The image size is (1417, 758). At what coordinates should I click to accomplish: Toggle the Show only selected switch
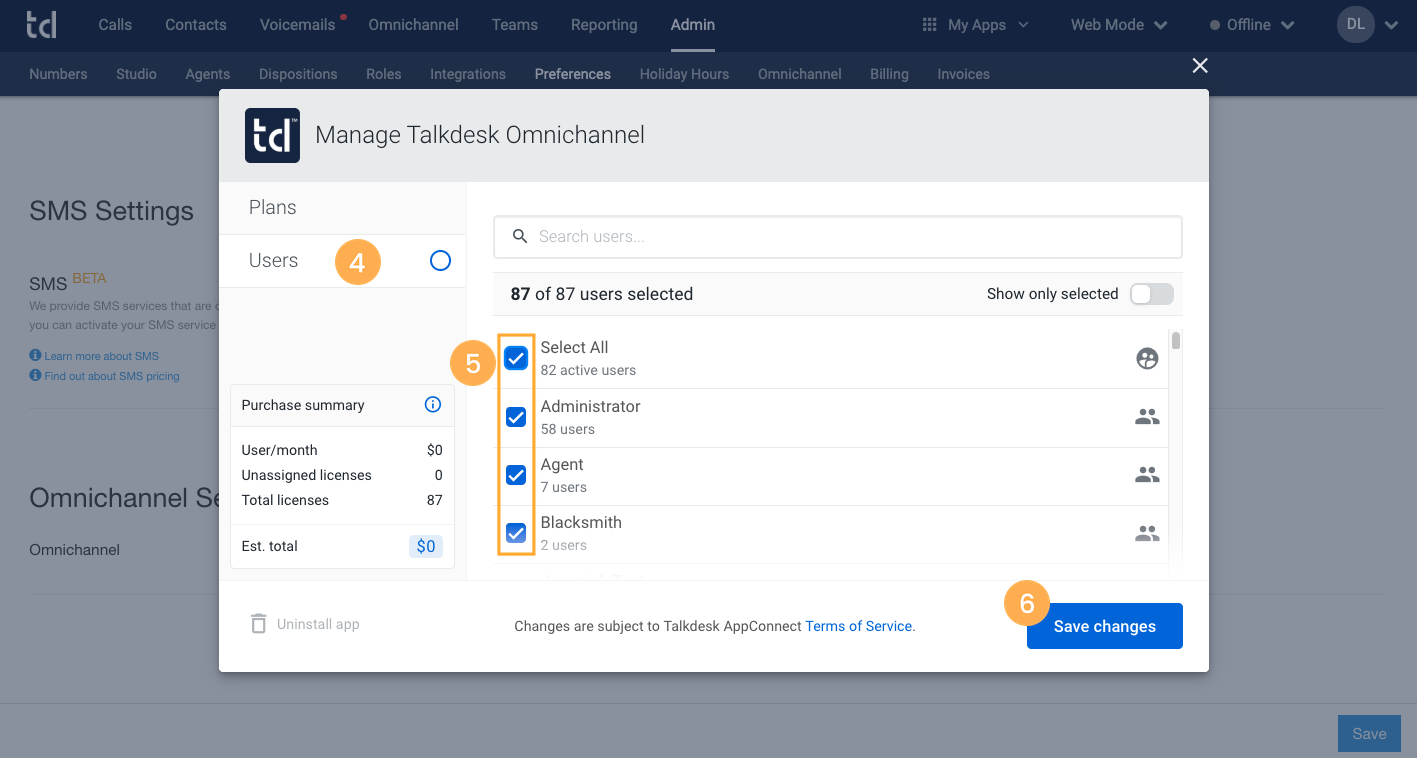point(1151,294)
